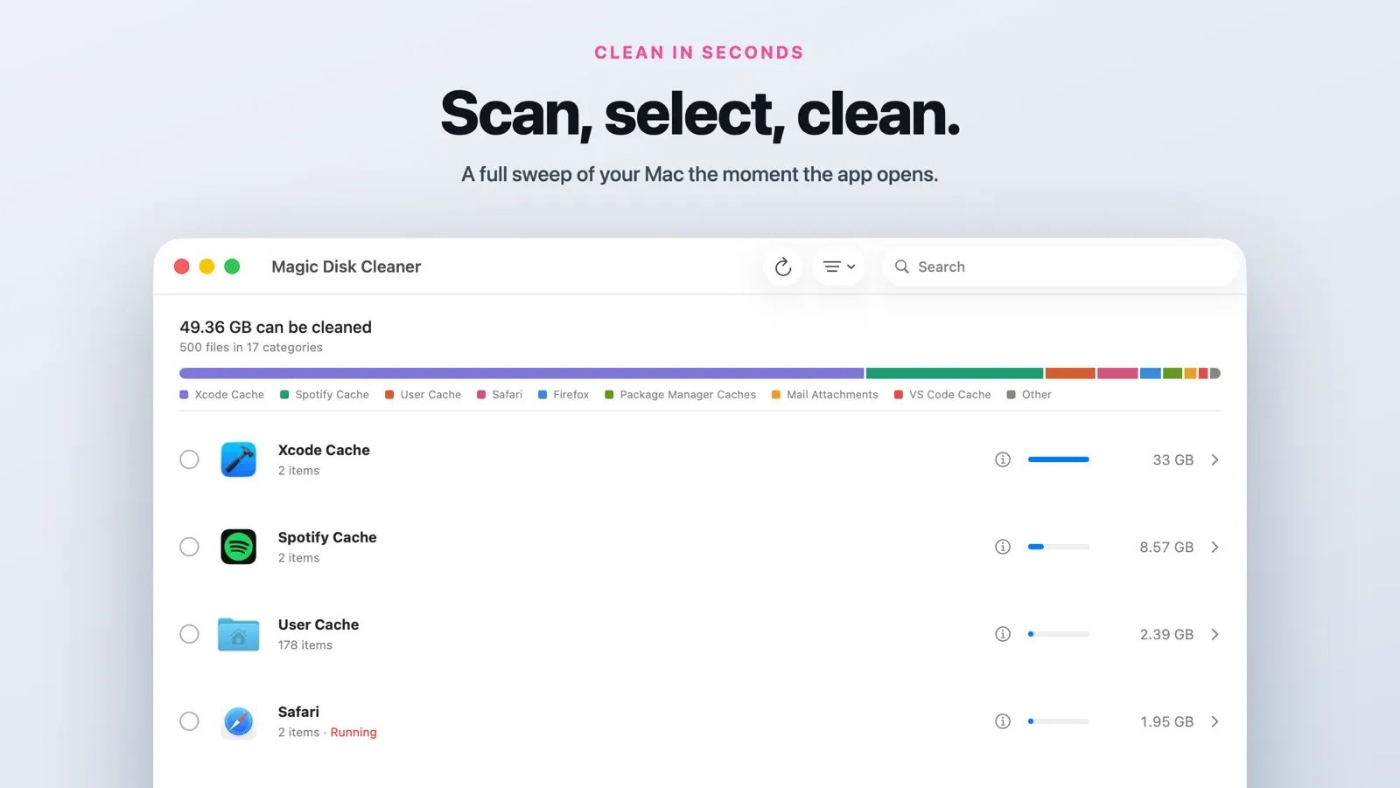Screen dimensions: 1400x788
Task: Click the User Cache size bar
Action: click(x=1058, y=634)
